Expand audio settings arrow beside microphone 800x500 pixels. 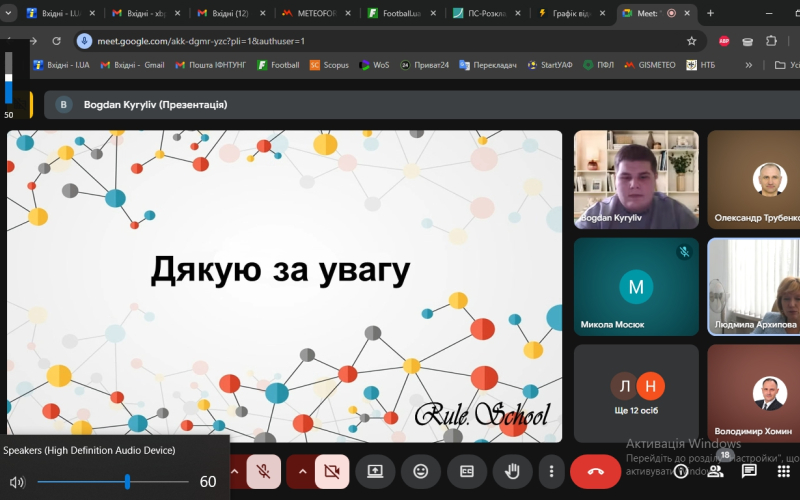[x=235, y=471]
